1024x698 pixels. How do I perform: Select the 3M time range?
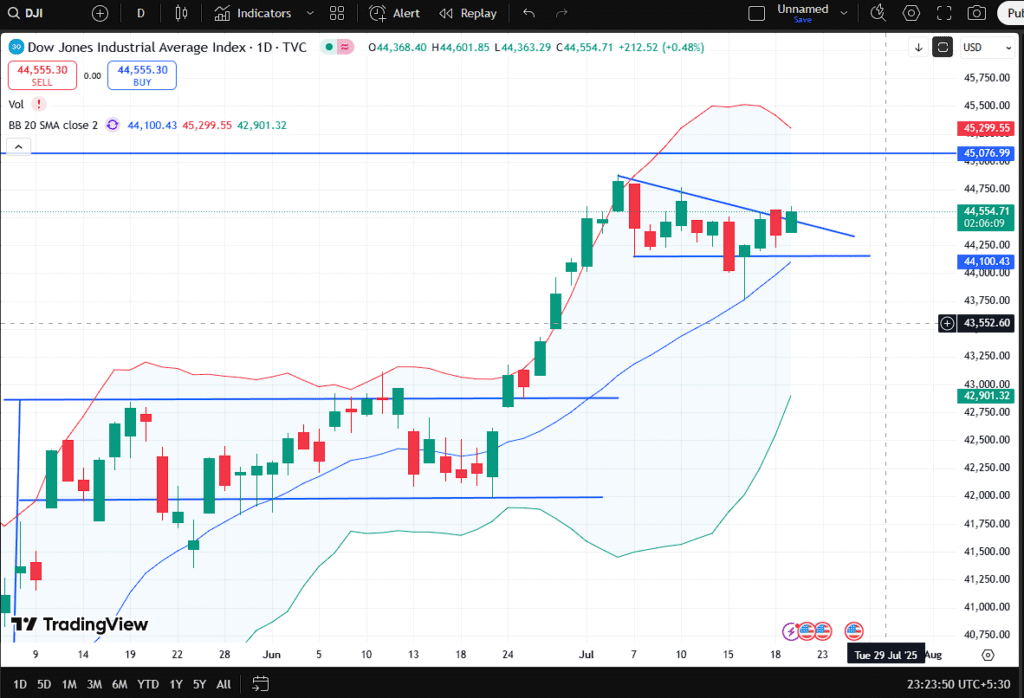(x=95, y=684)
